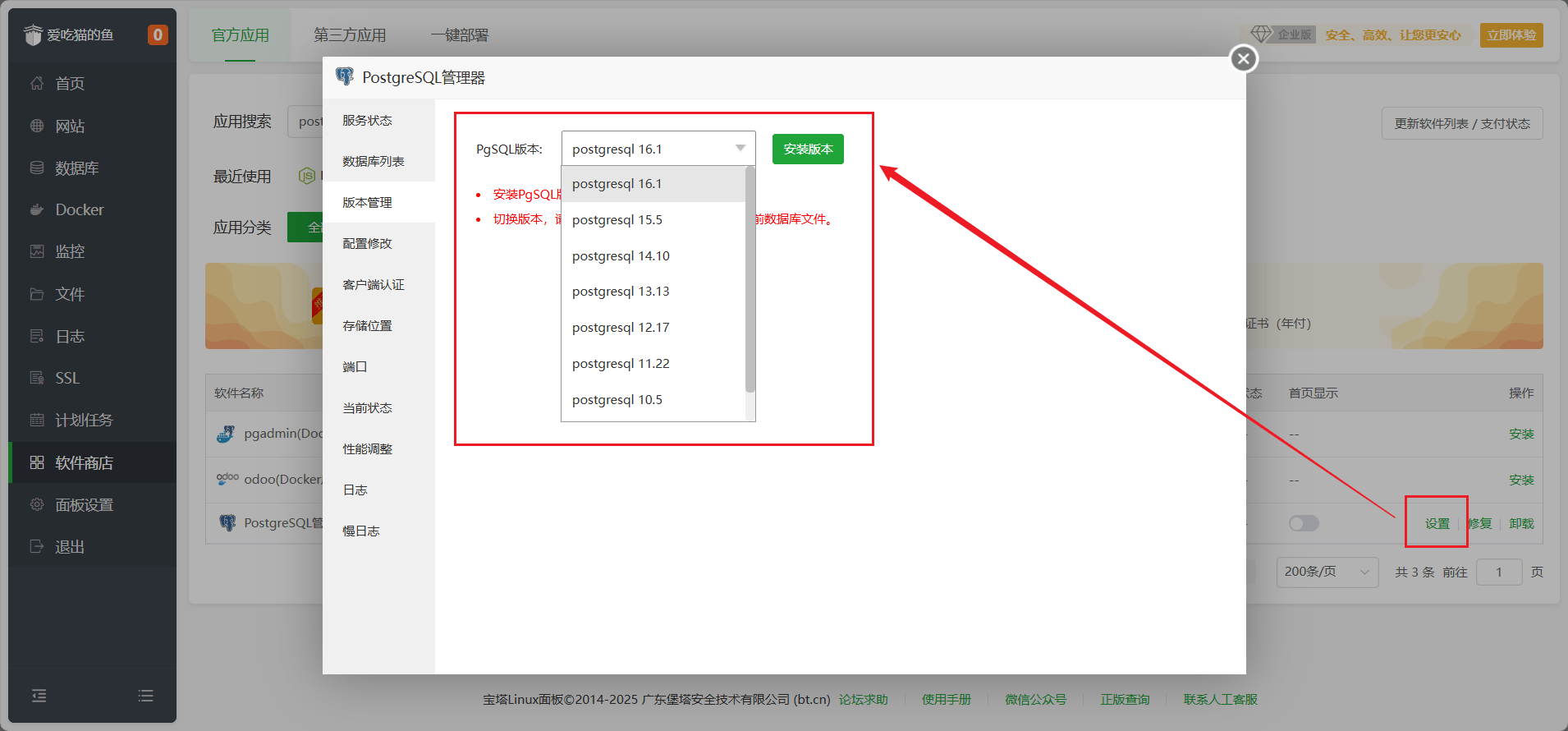
Task: Click the home icon in sidebar
Action: point(37,83)
